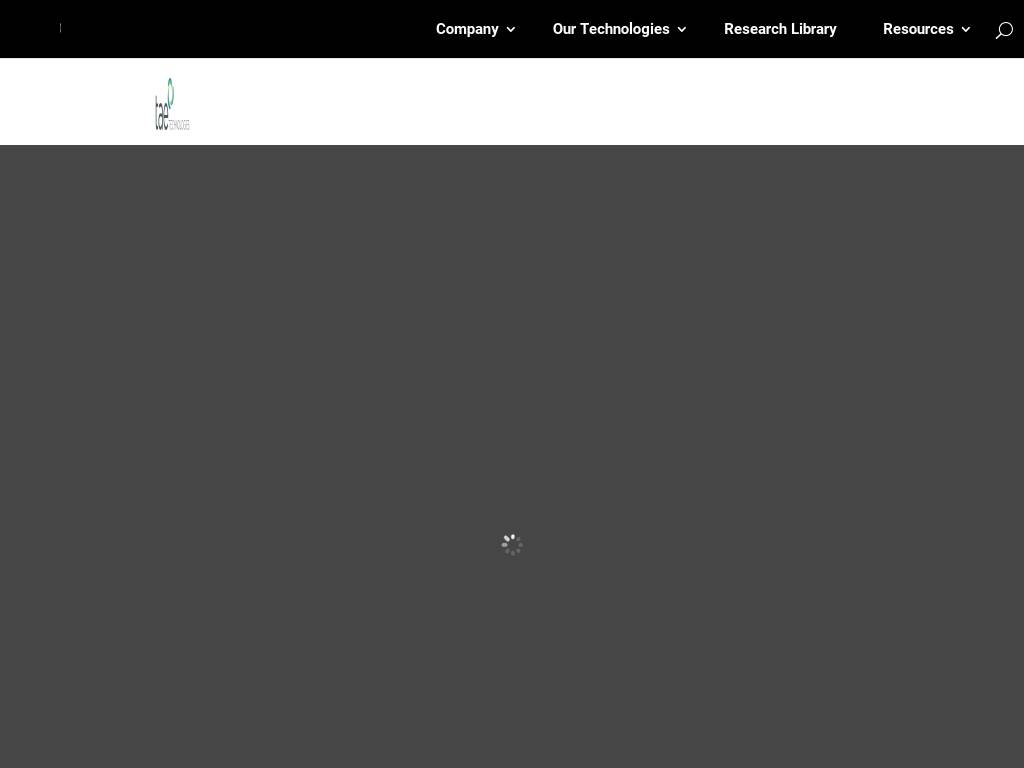Go to the Research Library page
This screenshot has width=1024, height=768.
(x=780, y=29)
